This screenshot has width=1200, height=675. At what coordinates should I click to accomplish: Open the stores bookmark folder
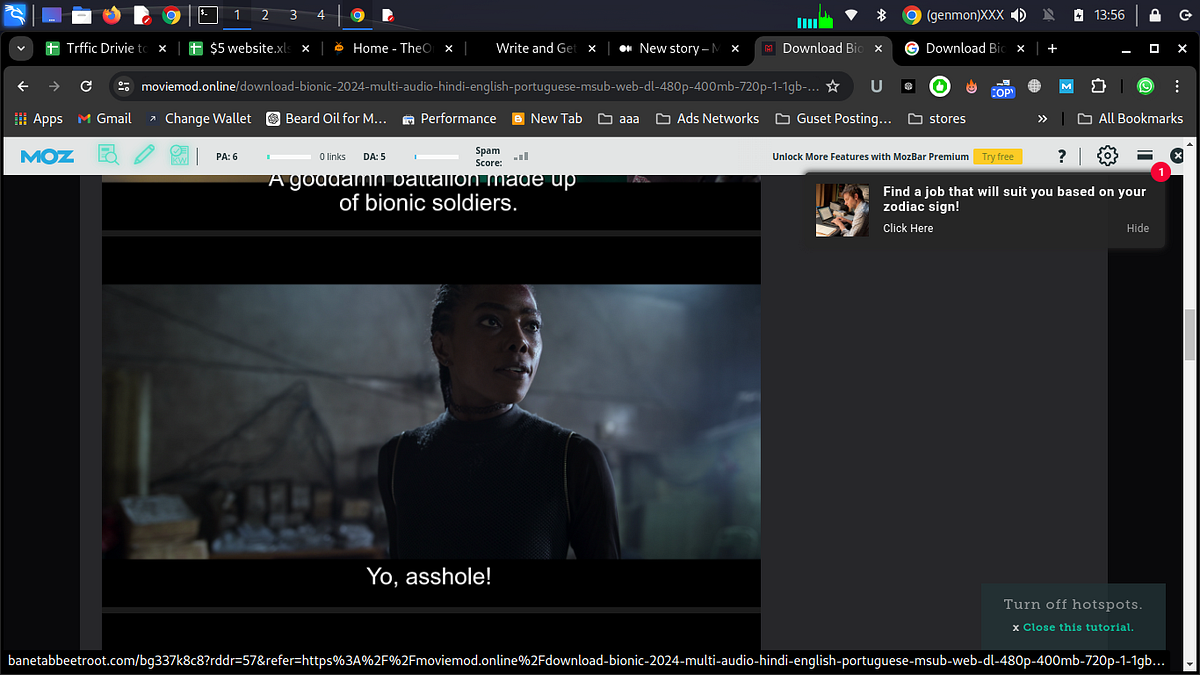[937, 118]
